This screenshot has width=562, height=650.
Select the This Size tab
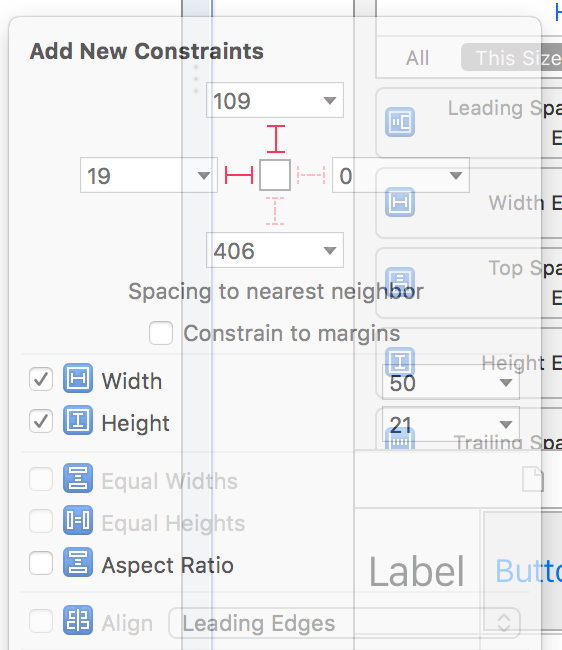click(x=512, y=57)
